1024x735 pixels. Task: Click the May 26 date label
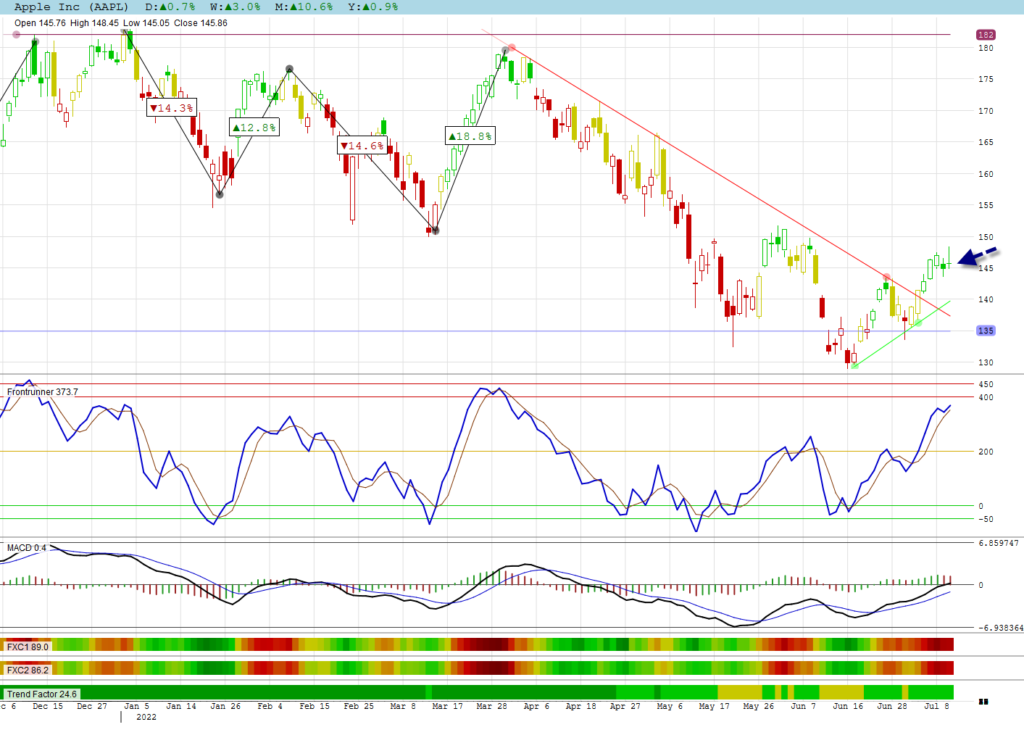click(758, 706)
